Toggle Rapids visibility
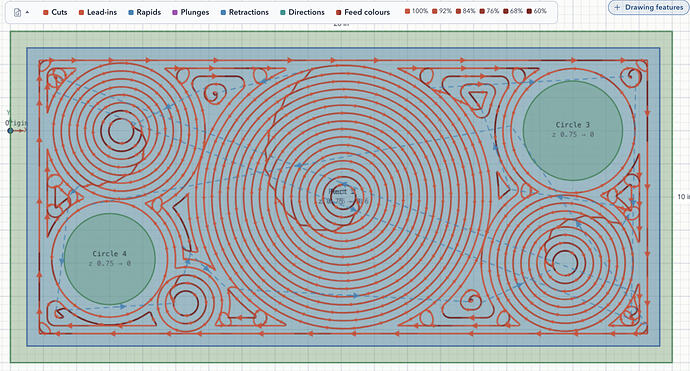The image size is (690, 371). (x=144, y=12)
